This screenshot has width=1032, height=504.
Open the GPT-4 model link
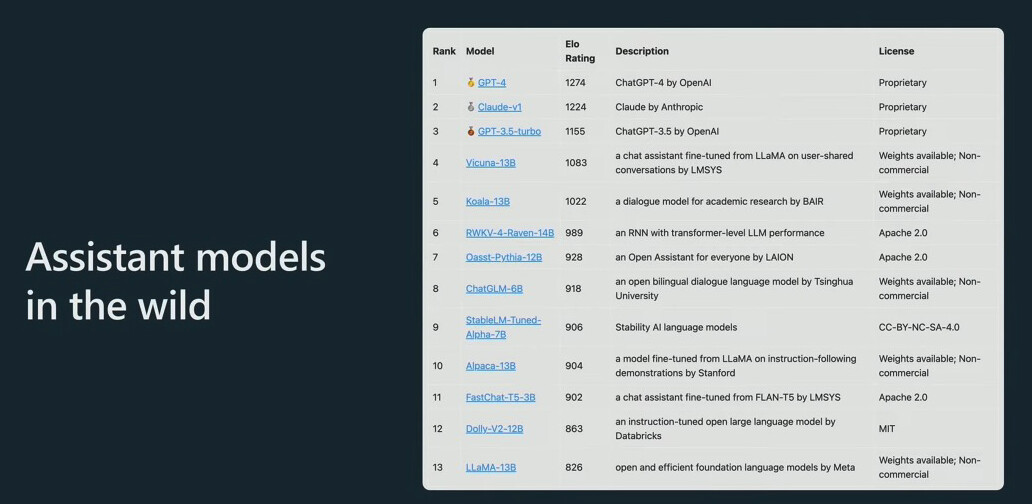492,83
